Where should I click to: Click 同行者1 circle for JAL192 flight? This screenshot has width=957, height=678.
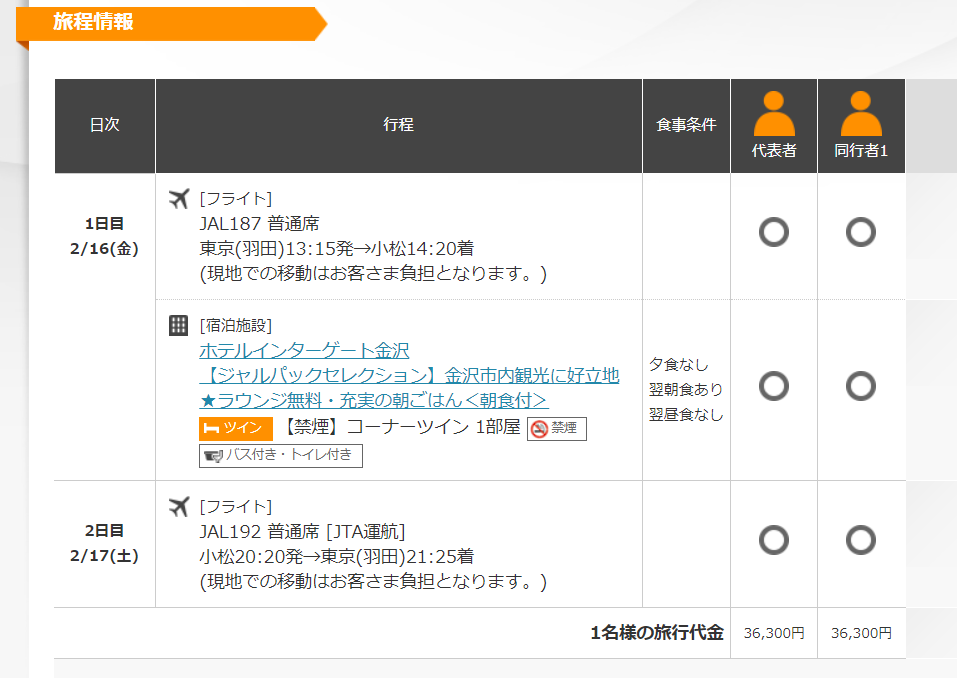(861, 539)
